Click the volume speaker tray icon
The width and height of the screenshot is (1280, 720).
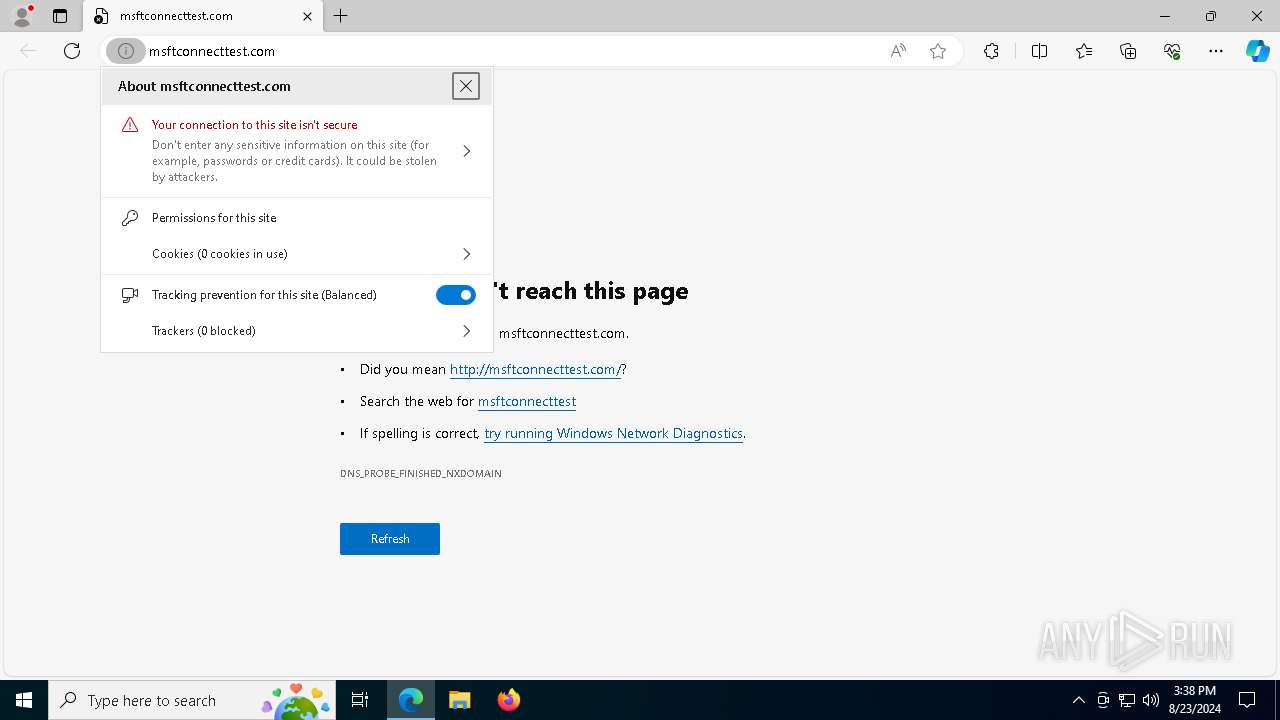(x=1151, y=700)
